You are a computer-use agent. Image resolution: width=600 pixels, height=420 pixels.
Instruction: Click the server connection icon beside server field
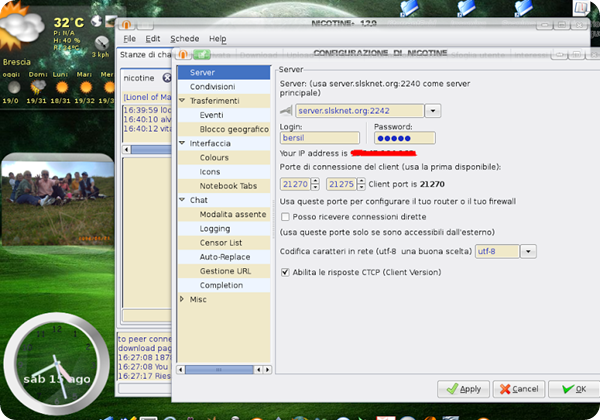(286, 111)
